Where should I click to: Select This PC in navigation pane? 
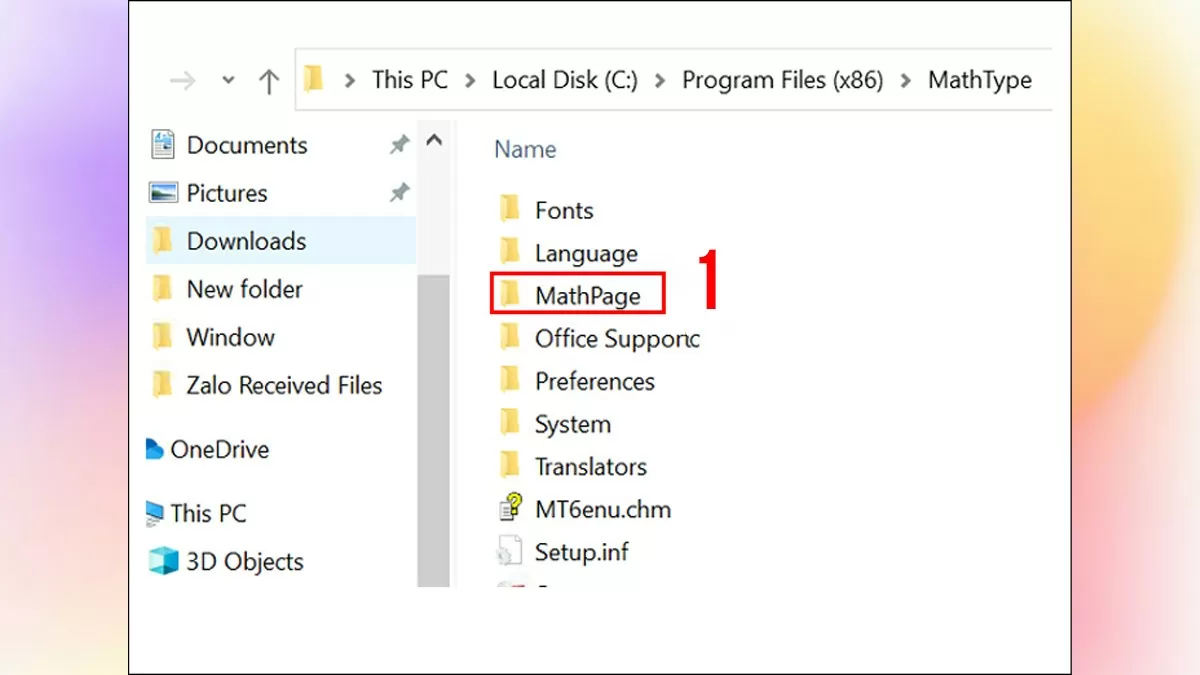tap(207, 513)
